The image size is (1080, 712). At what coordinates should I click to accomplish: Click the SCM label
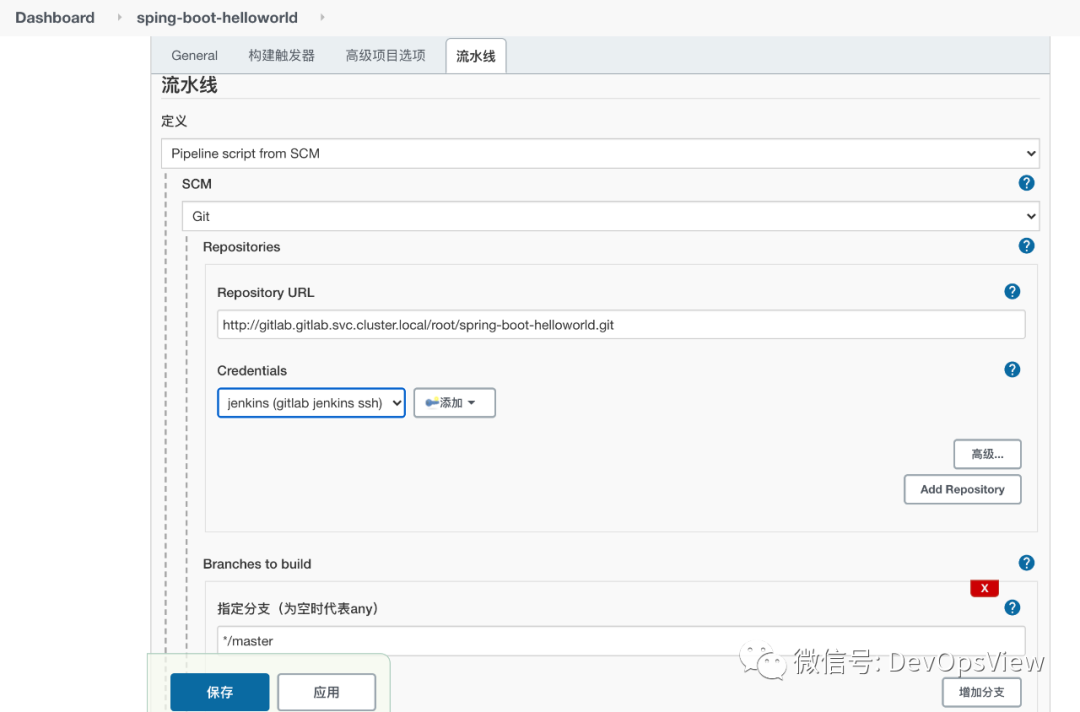[197, 184]
